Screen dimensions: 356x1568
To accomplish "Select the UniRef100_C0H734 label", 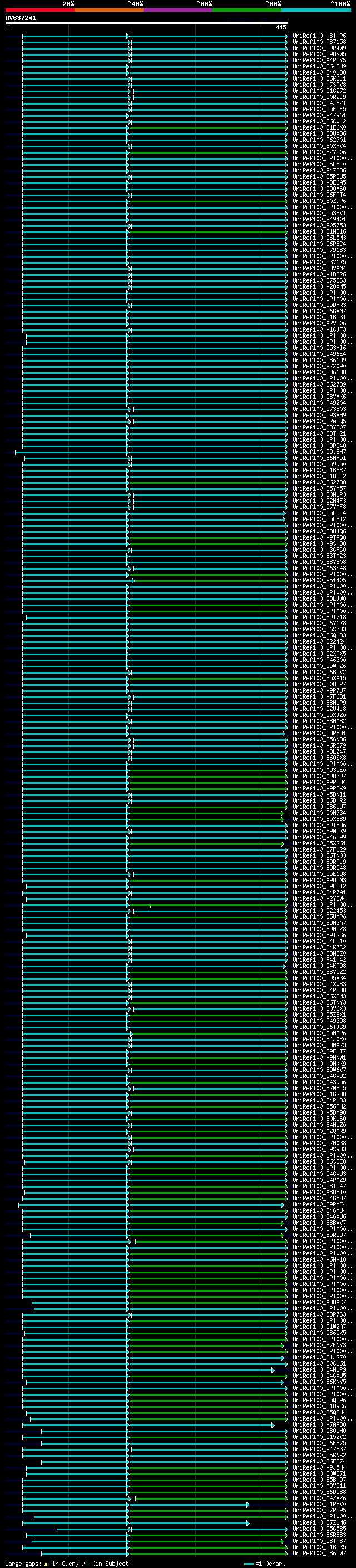I will pyautogui.click(x=319, y=813).
